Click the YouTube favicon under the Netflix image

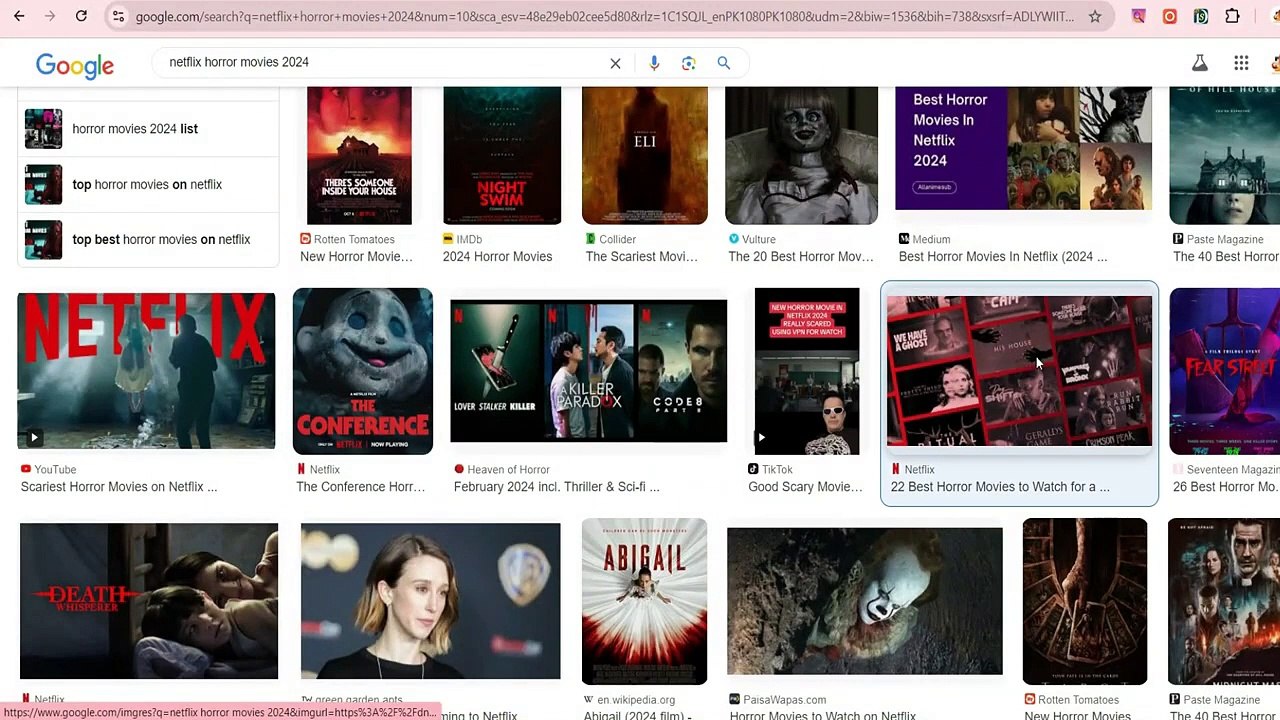click(26, 469)
